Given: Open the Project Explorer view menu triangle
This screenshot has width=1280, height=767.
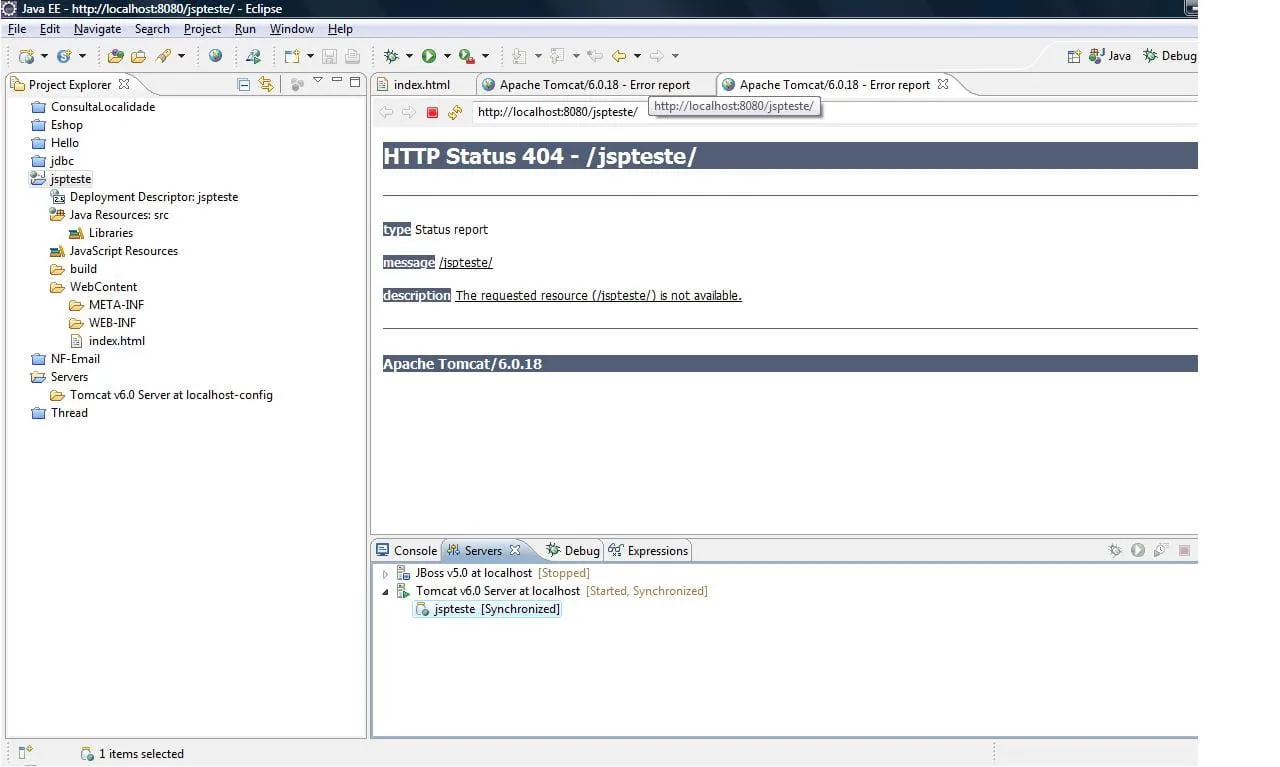Looking at the screenshot, I should (318, 81).
